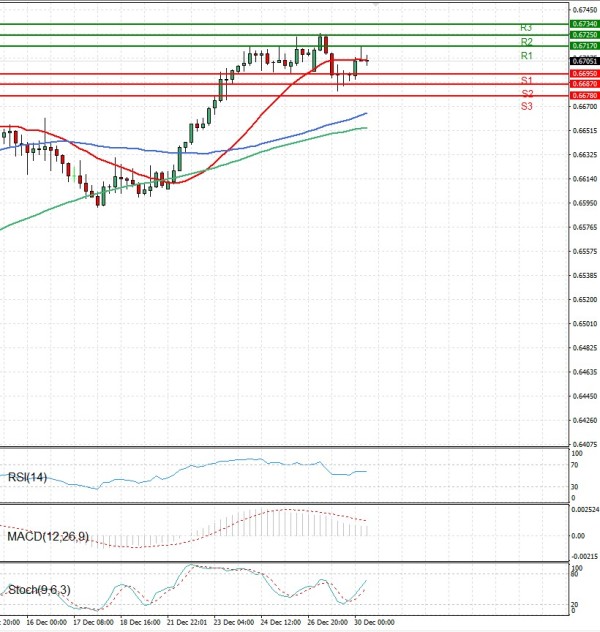
Task: Click the green 0.67340 price tag
Action: [584, 23]
